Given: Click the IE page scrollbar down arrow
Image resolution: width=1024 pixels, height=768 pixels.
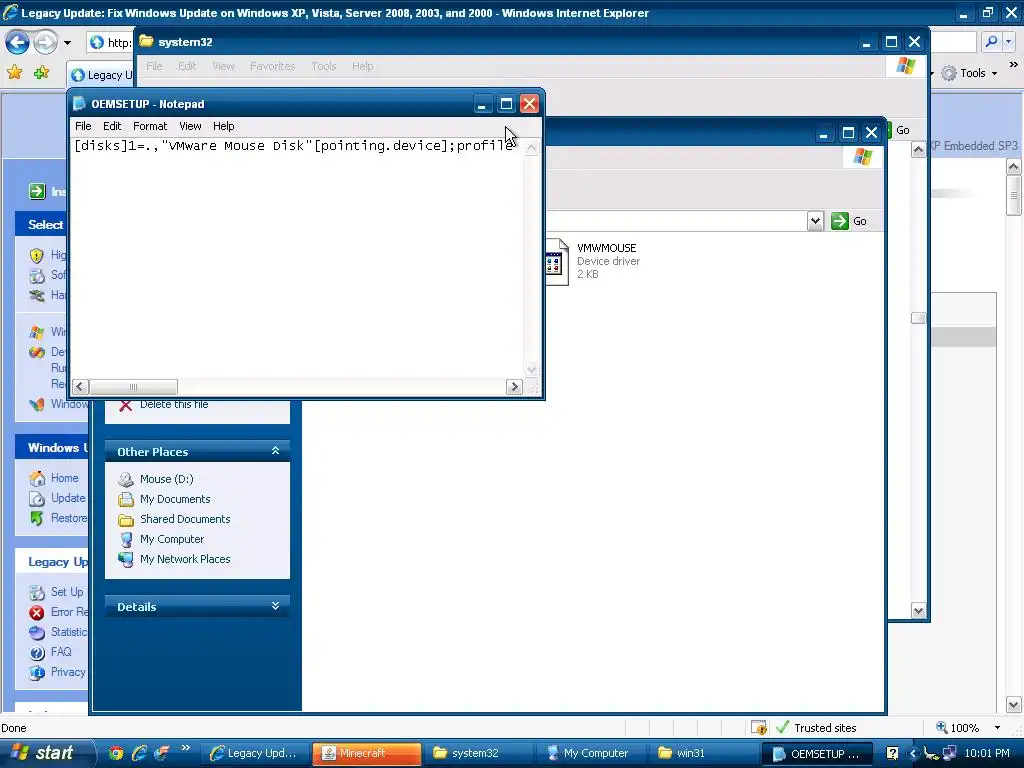Looking at the screenshot, I should coord(1014,705).
